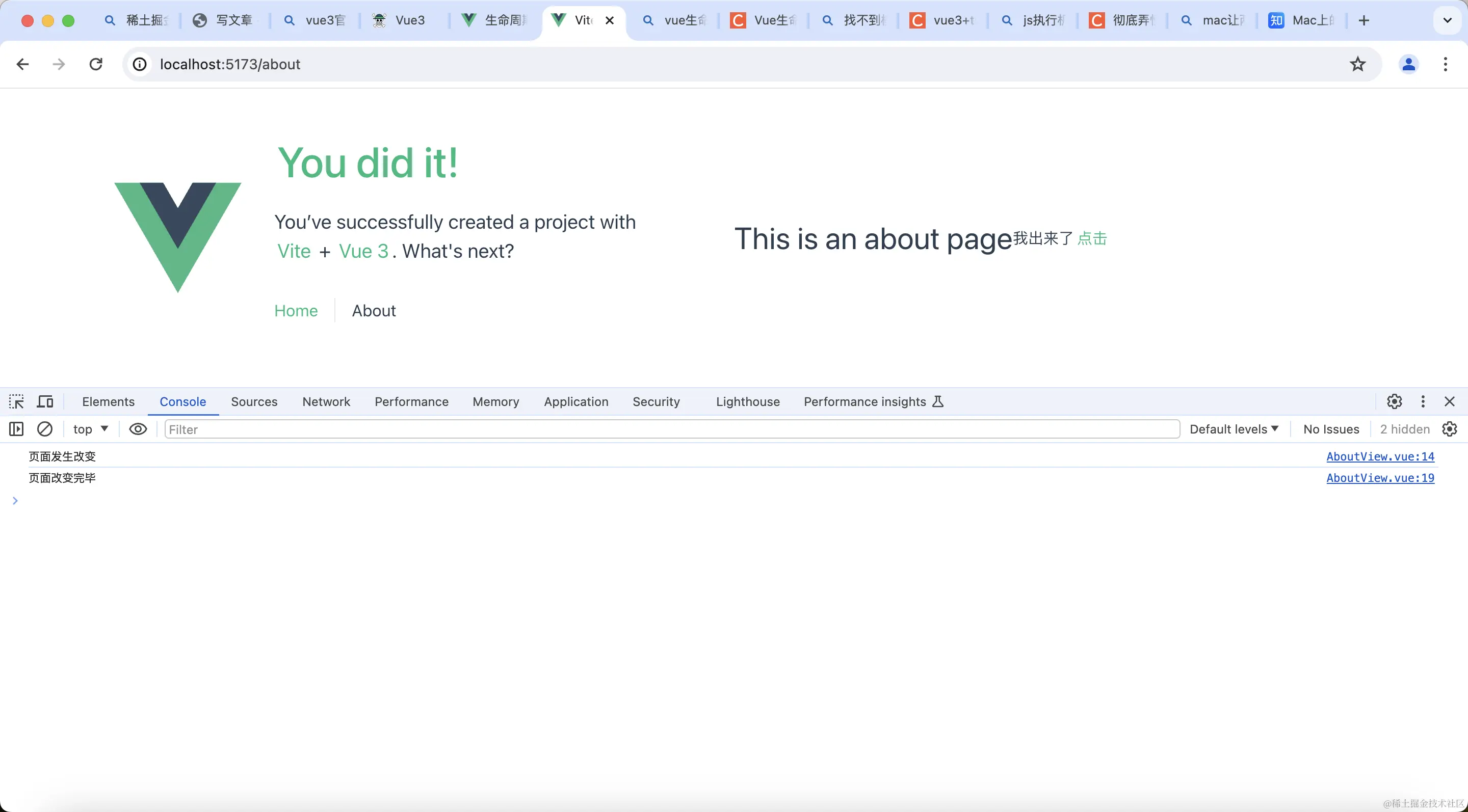This screenshot has width=1468, height=812.
Task: Click the site information icon in address bar
Action: [140, 64]
